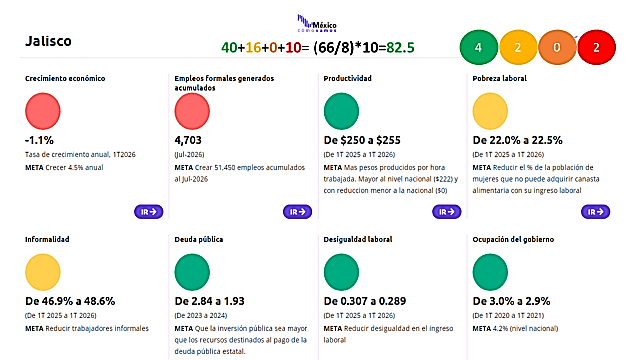Viewport: 640px width, 360px height.
Task: Click the 82.5 score formula text
Action: (318, 48)
